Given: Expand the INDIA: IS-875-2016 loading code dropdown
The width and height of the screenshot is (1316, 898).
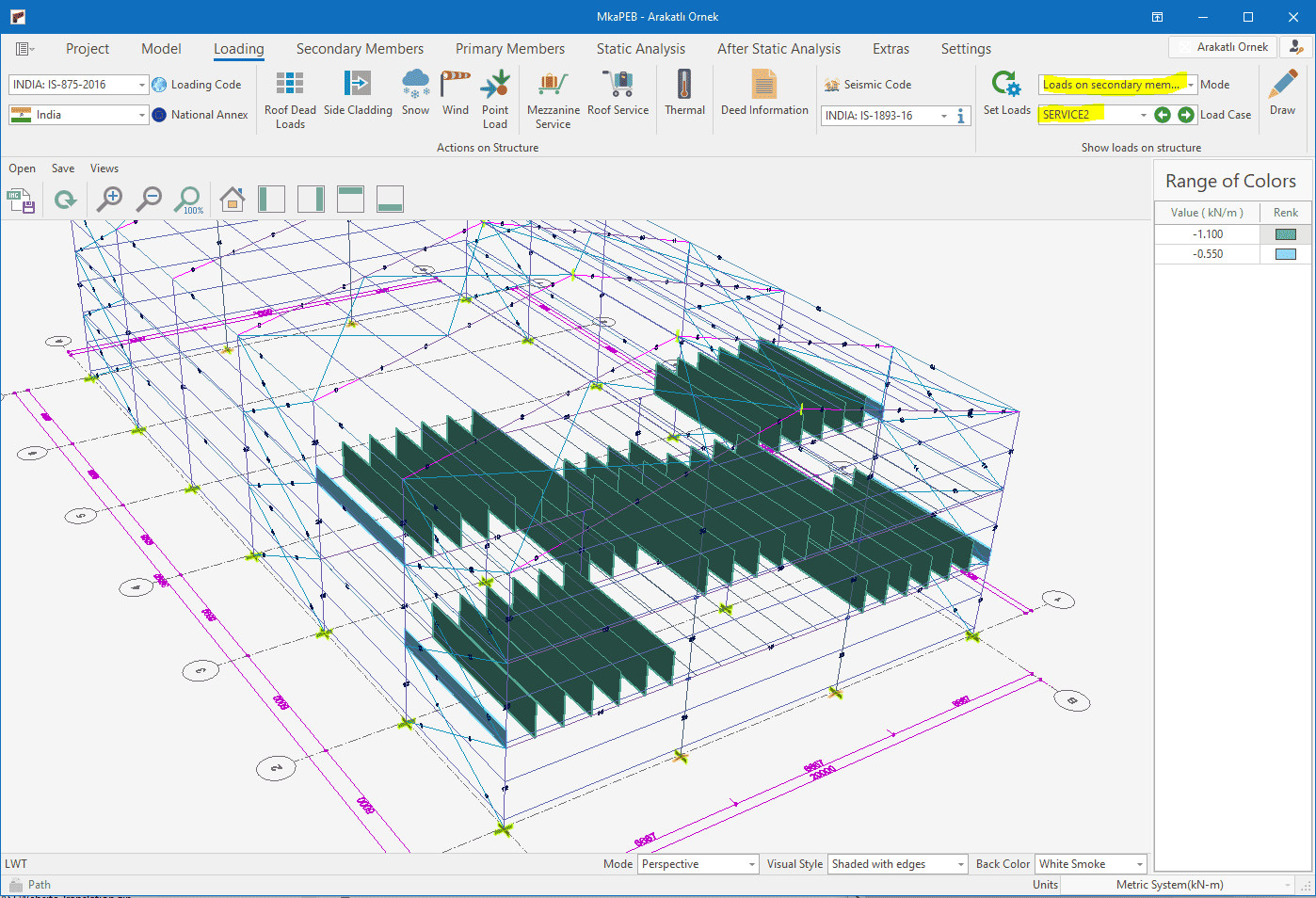Looking at the screenshot, I should click(142, 85).
